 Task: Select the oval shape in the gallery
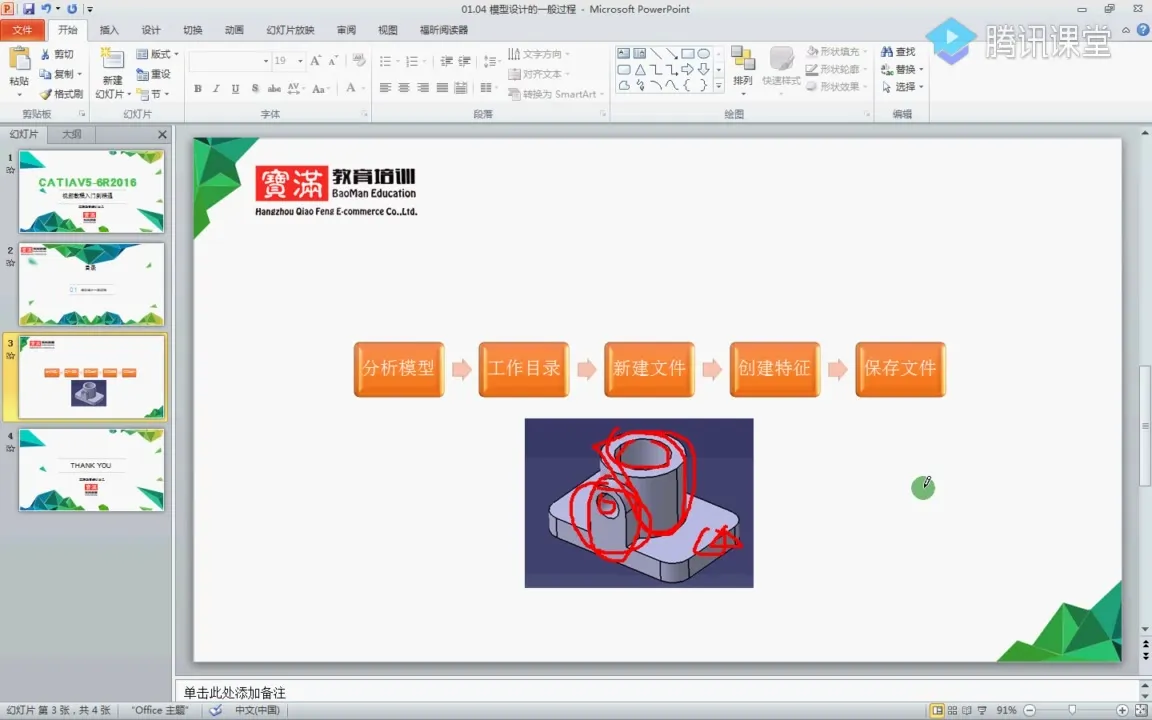point(704,52)
